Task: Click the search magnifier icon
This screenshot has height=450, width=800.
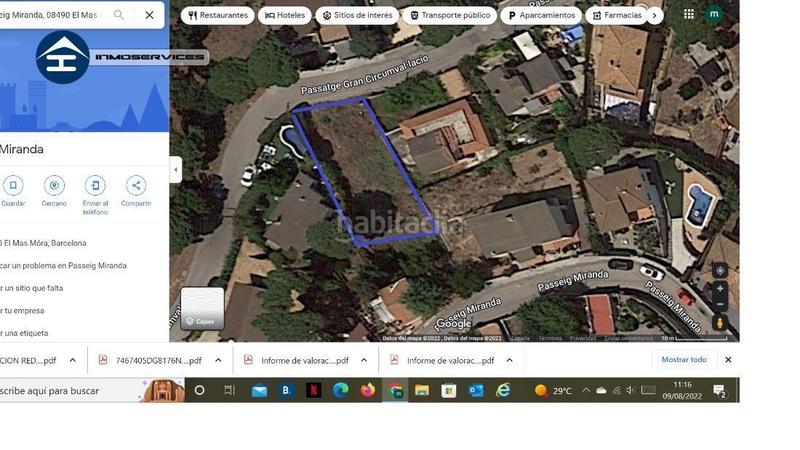Action: pos(118,15)
